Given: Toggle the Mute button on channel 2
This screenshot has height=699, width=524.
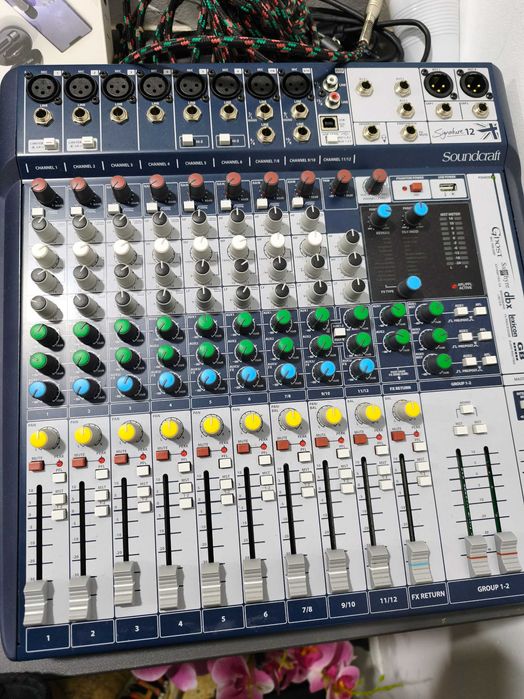Looking at the screenshot, I should tap(79, 462).
